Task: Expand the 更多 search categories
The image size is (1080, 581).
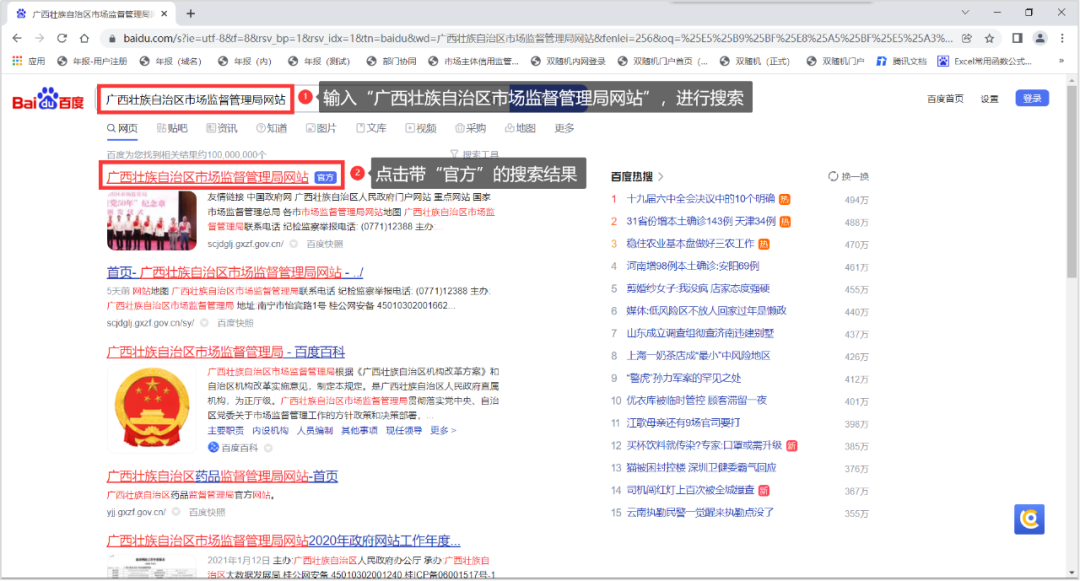Action: coord(564,128)
